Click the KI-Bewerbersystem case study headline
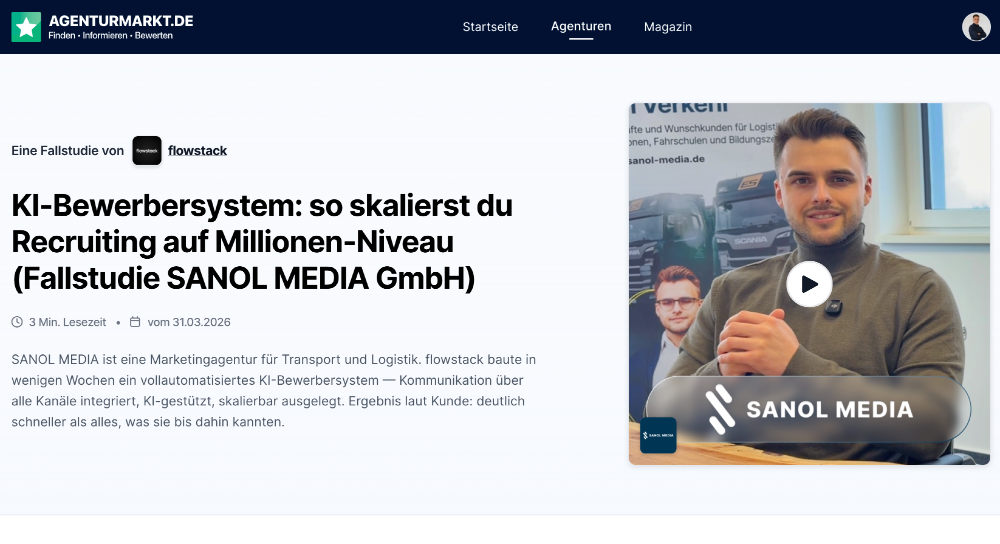Image resolution: width=1000 pixels, height=544 pixels. [x=262, y=242]
